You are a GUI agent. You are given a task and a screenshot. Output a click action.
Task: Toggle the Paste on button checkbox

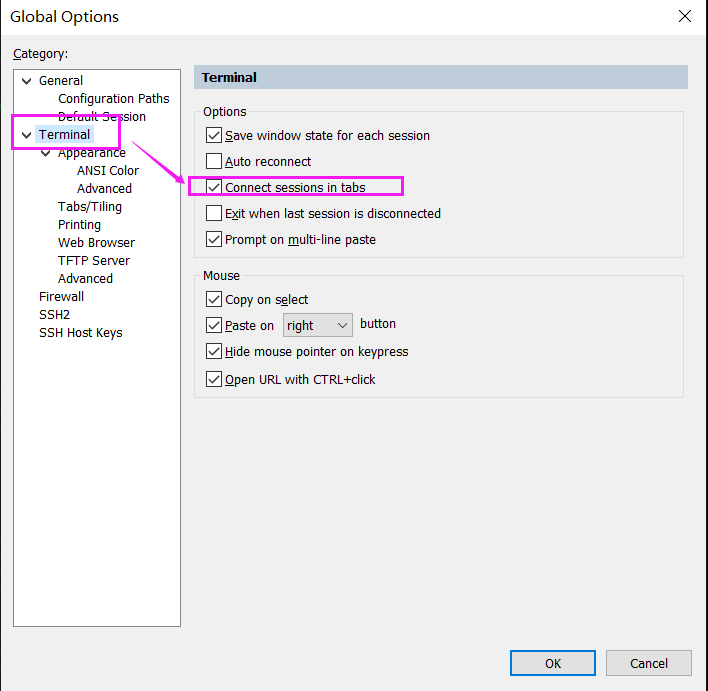214,325
